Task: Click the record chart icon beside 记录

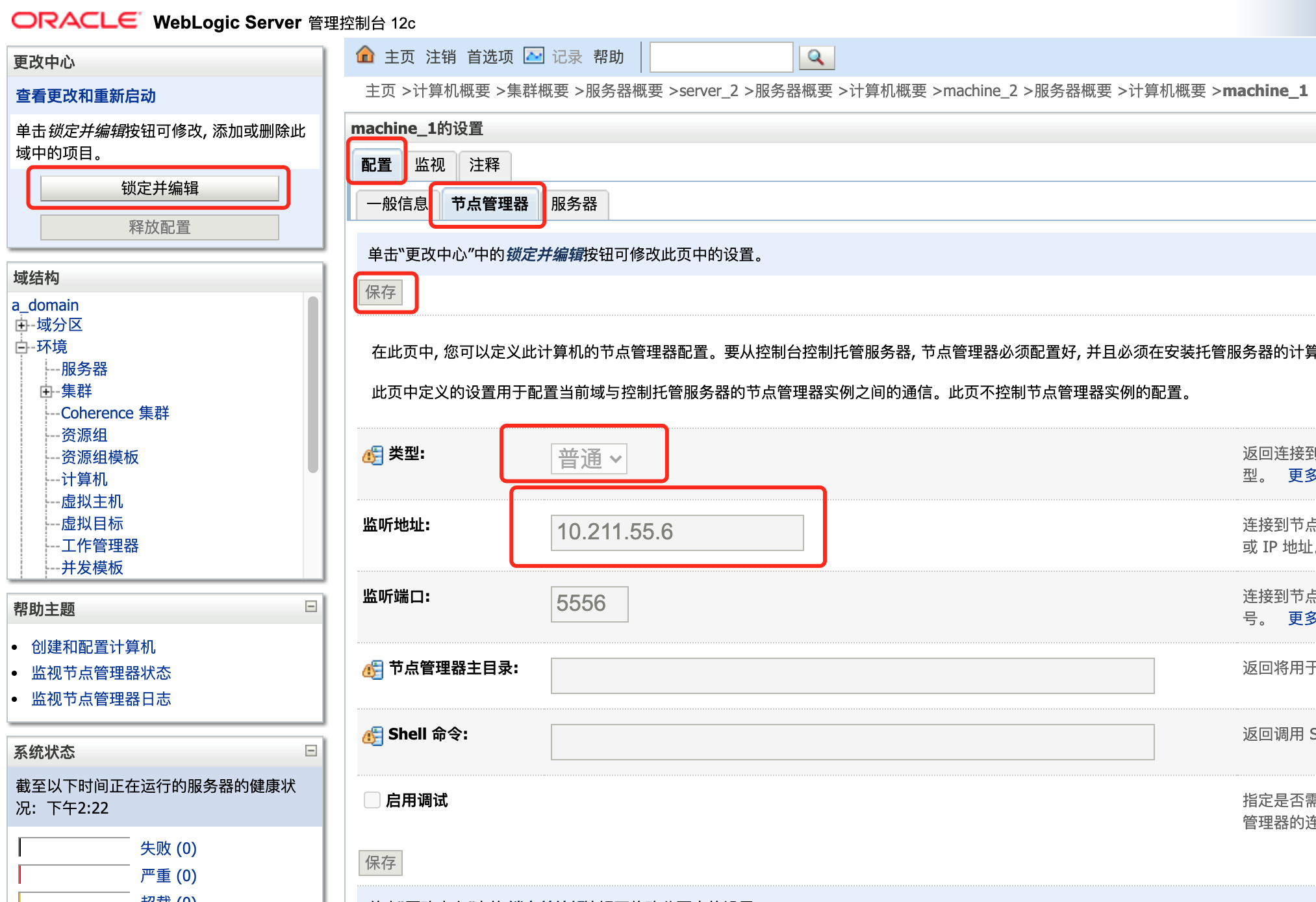Action: pos(534,56)
